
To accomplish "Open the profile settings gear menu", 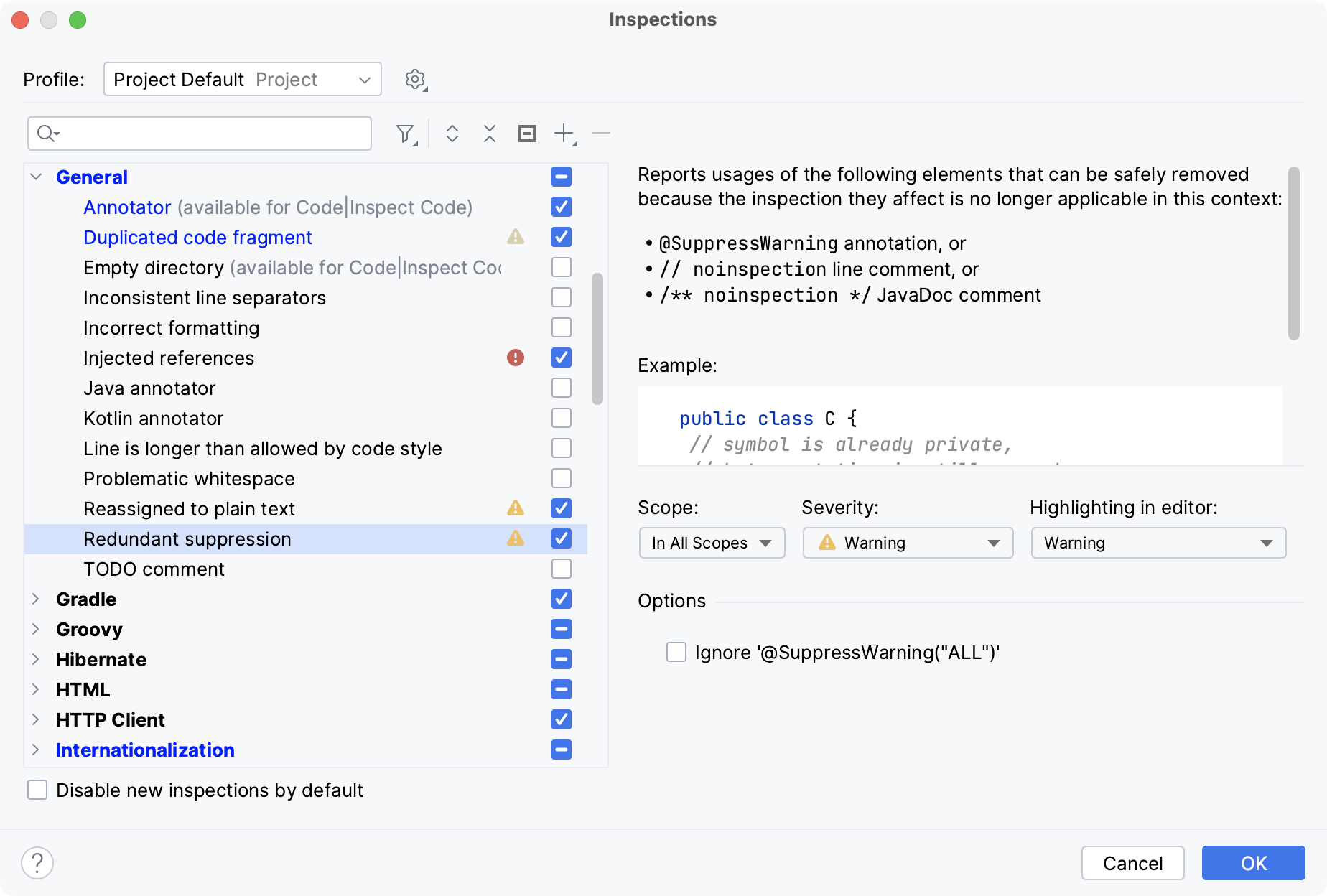I will tap(416, 80).
